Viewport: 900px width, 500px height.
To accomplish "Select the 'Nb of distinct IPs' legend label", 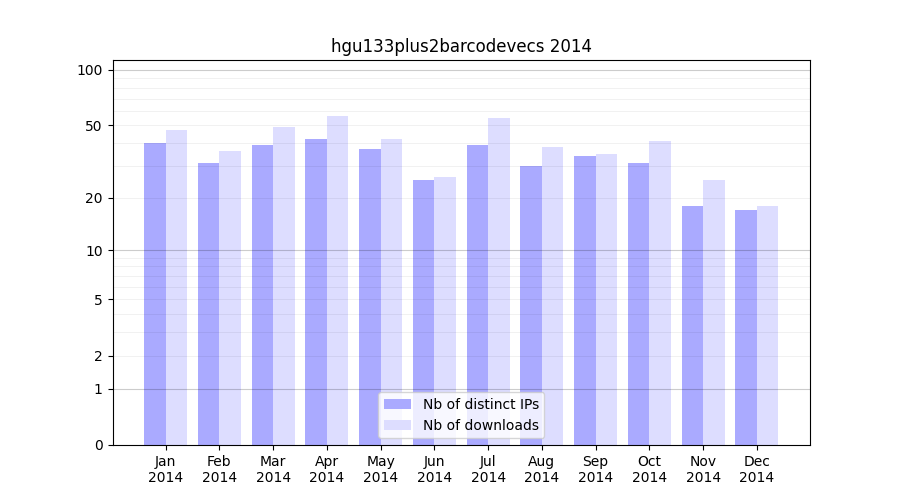I will 480,404.
